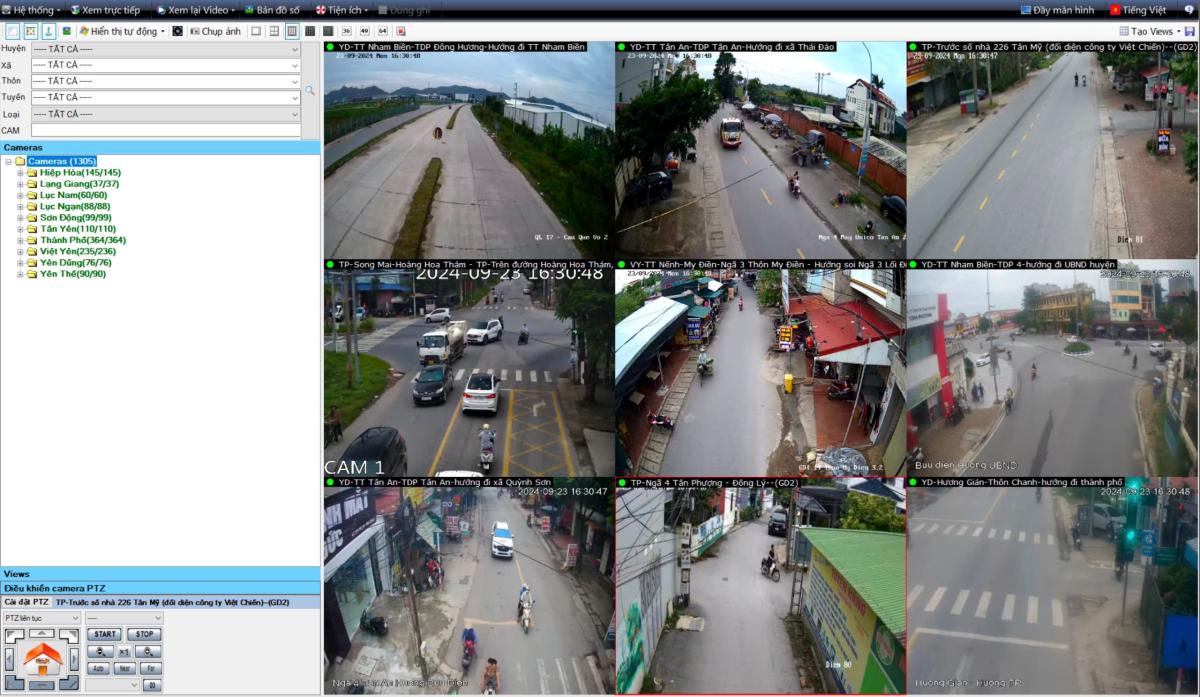
Task: Click the search magnifier beside the filters
Action: 310,91
